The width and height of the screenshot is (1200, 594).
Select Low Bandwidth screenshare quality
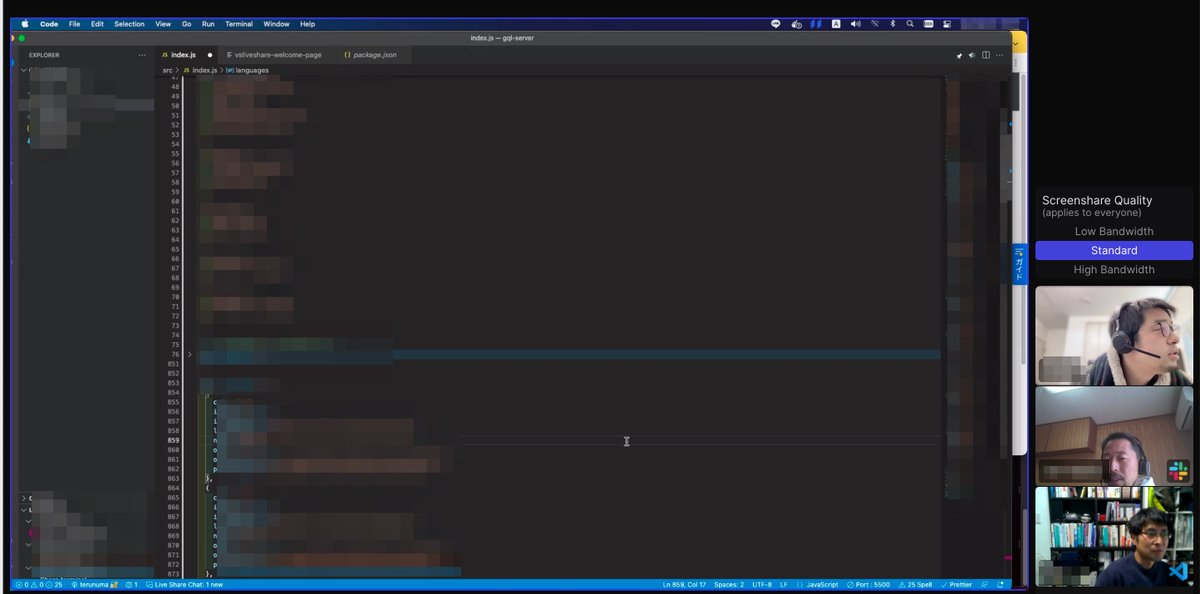coord(1114,231)
